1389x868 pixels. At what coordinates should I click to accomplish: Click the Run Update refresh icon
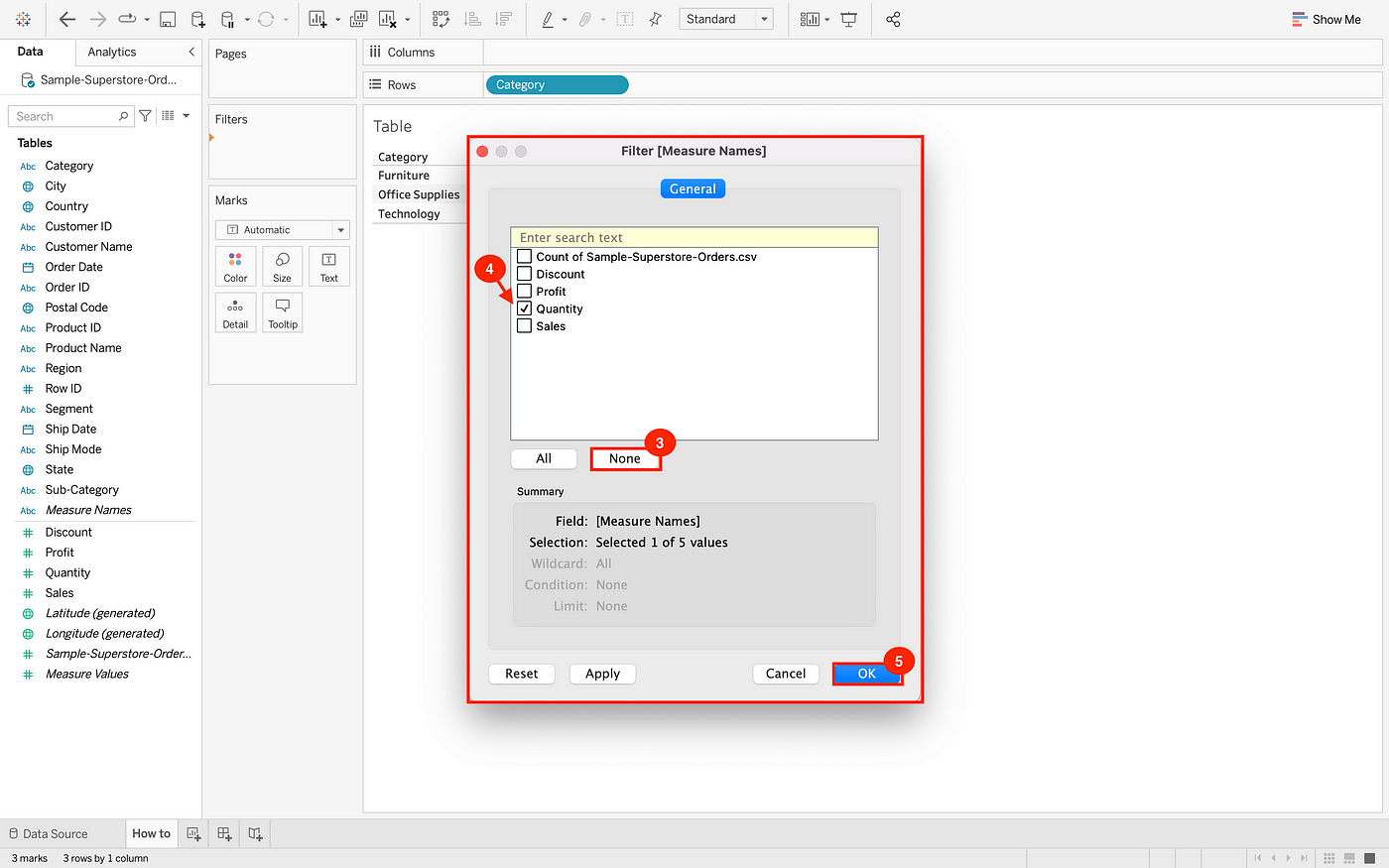(x=266, y=19)
